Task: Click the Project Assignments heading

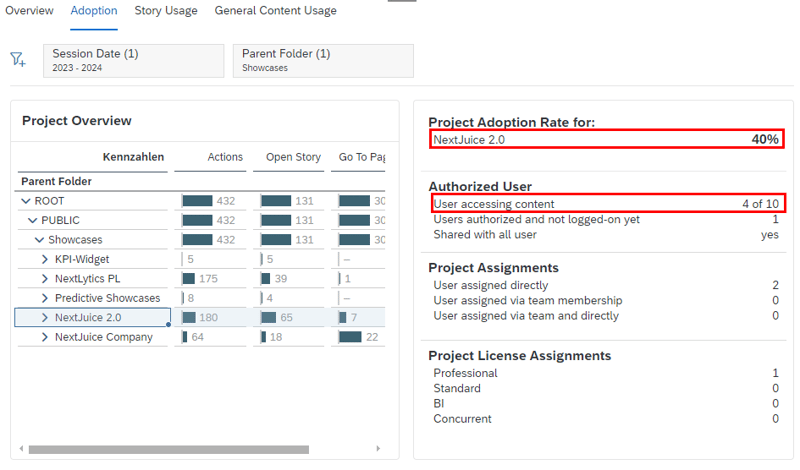Action: pos(493,268)
